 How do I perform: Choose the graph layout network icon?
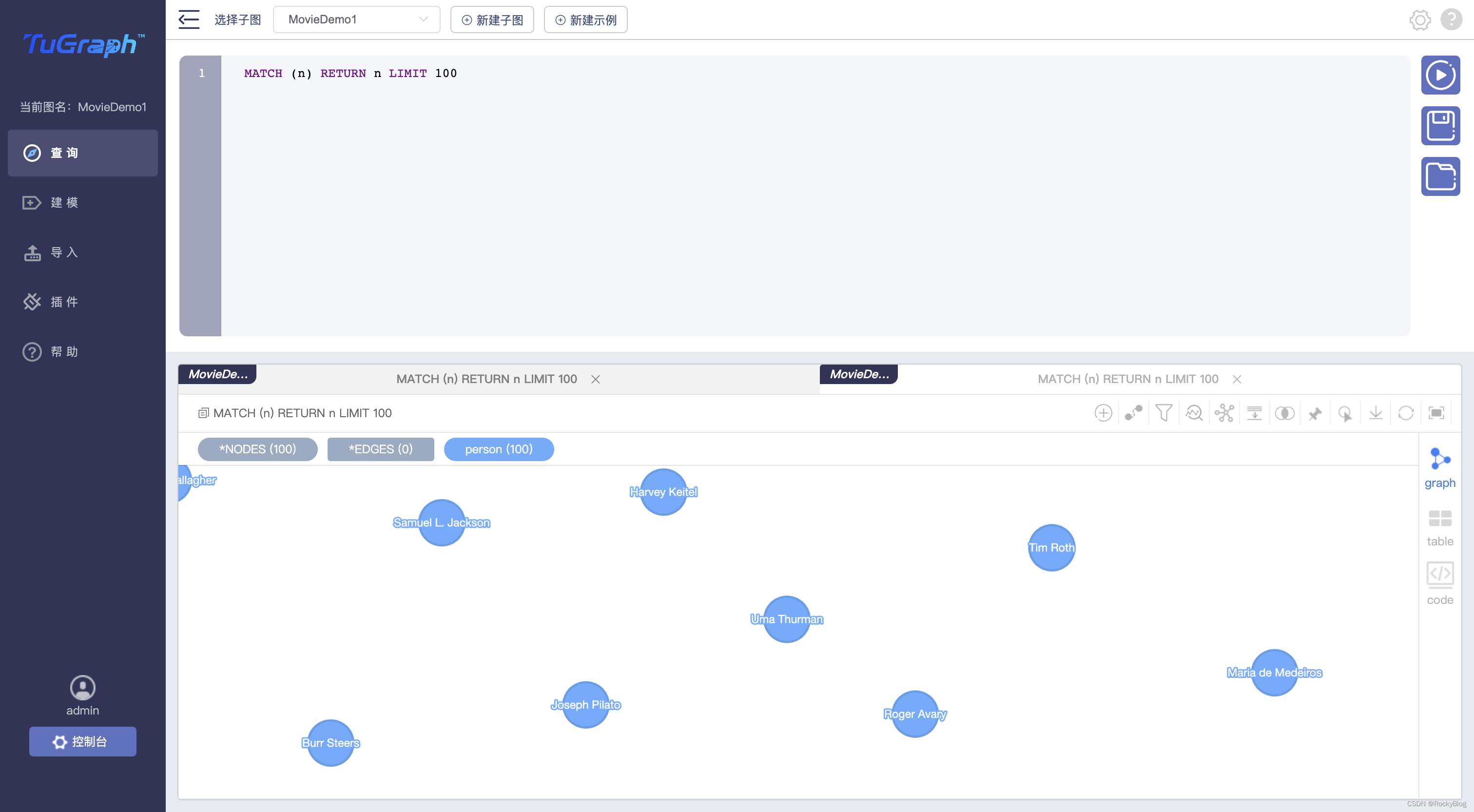tap(1224, 413)
